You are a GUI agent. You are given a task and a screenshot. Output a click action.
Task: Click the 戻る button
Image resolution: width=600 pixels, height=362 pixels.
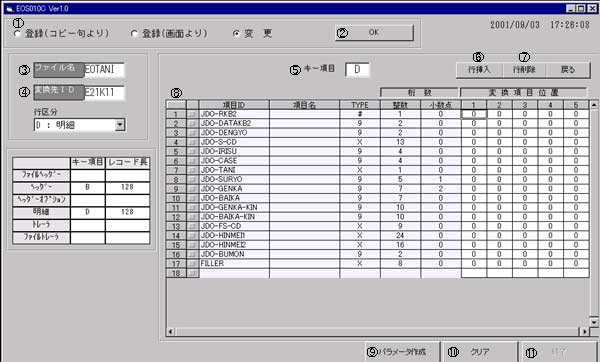[568, 70]
